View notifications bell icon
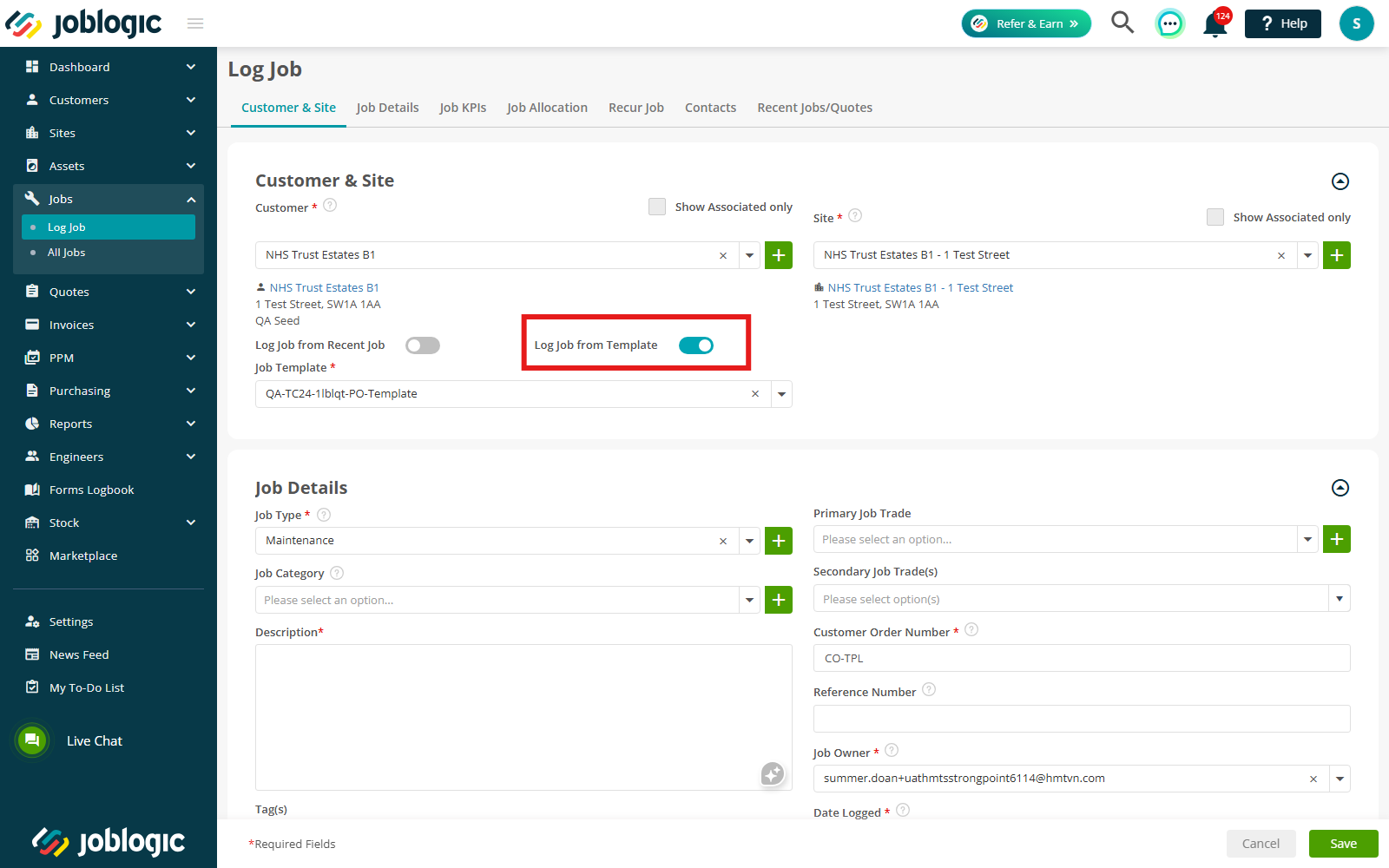Image resolution: width=1389 pixels, height=868 pixels. pos(1215,24)
